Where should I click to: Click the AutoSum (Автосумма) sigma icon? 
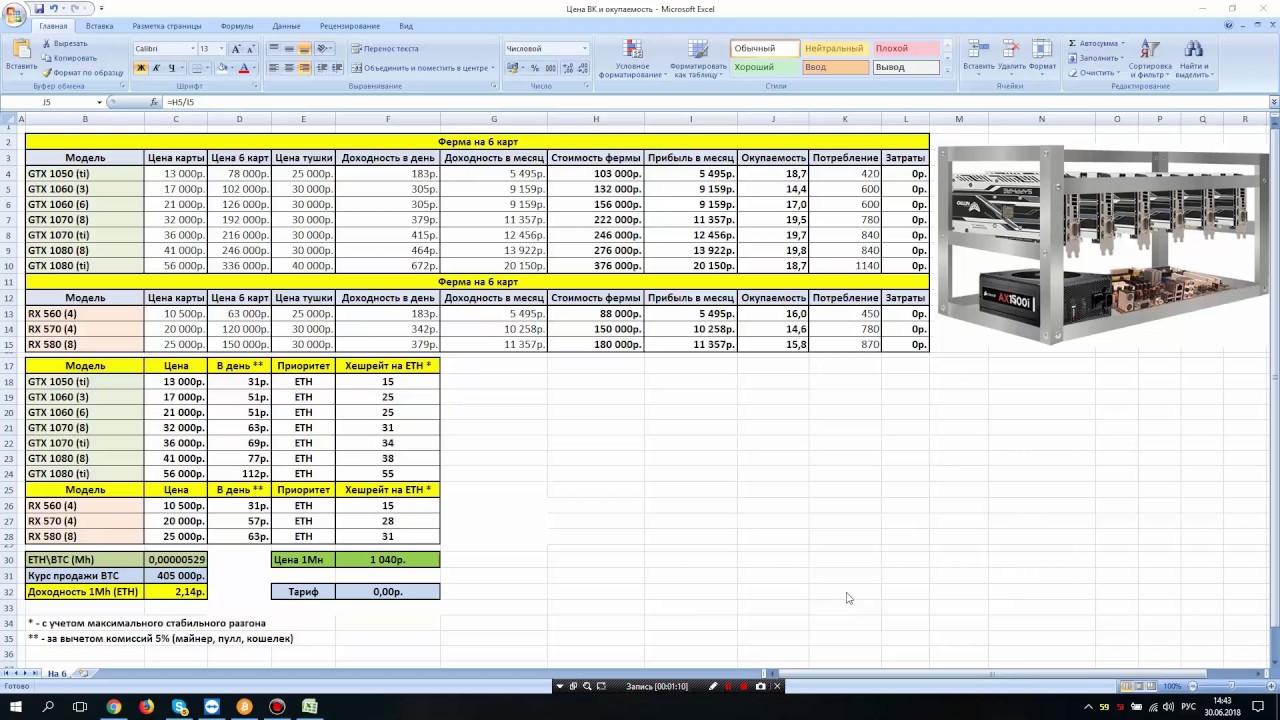(1073, 44)
